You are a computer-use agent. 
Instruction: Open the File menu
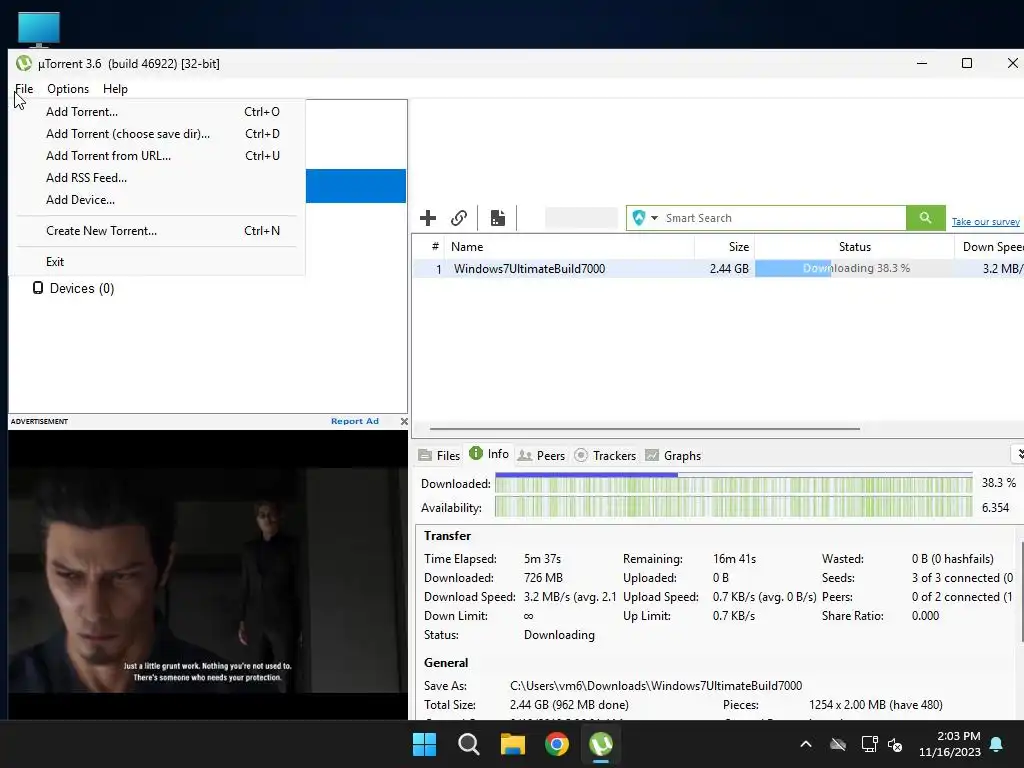pos(24,89)
